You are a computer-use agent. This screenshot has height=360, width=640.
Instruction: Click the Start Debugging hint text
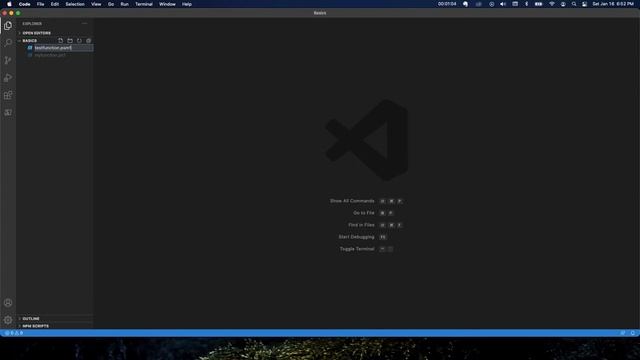(356, 237)
